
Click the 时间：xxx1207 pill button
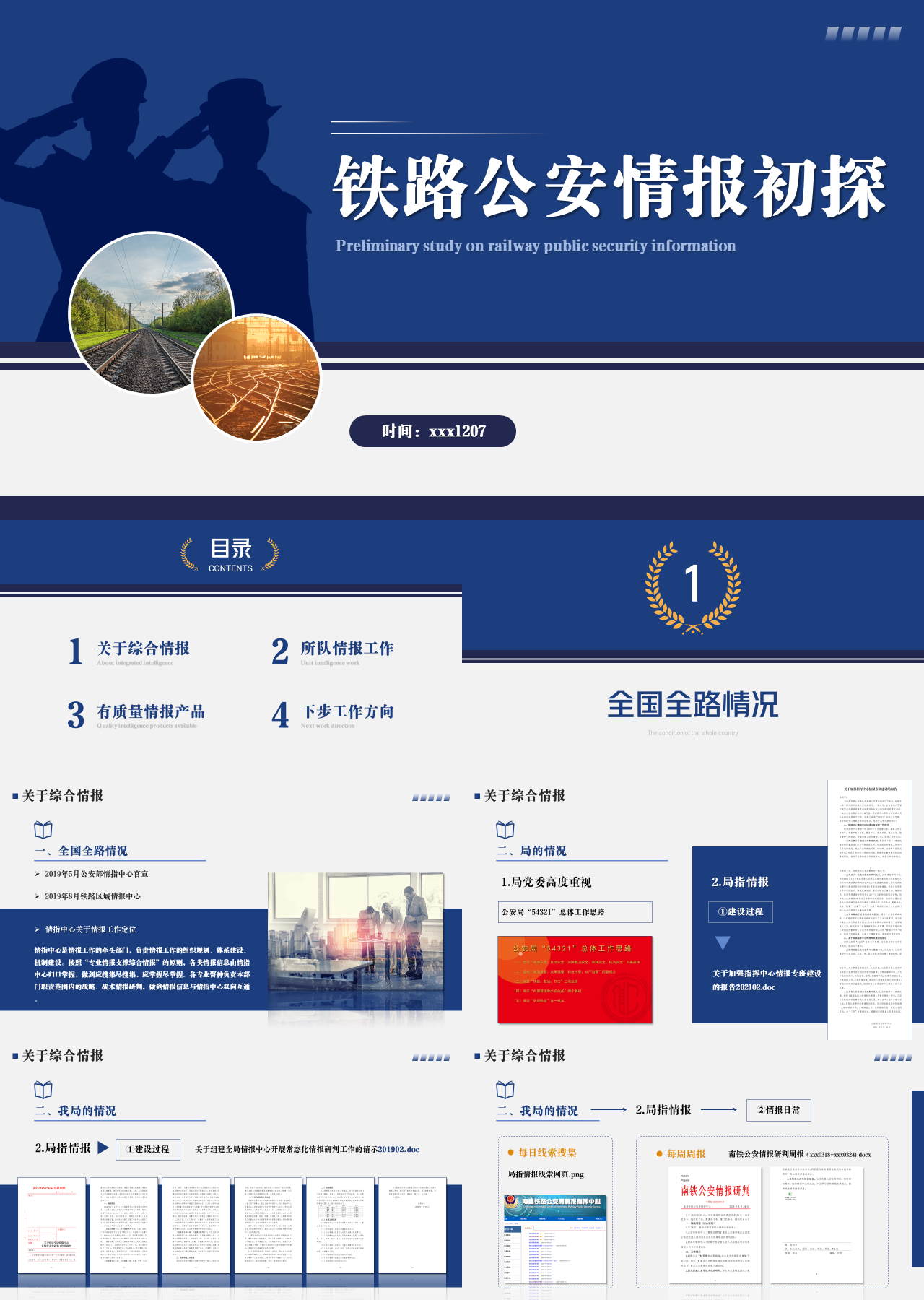coord(432,431)
